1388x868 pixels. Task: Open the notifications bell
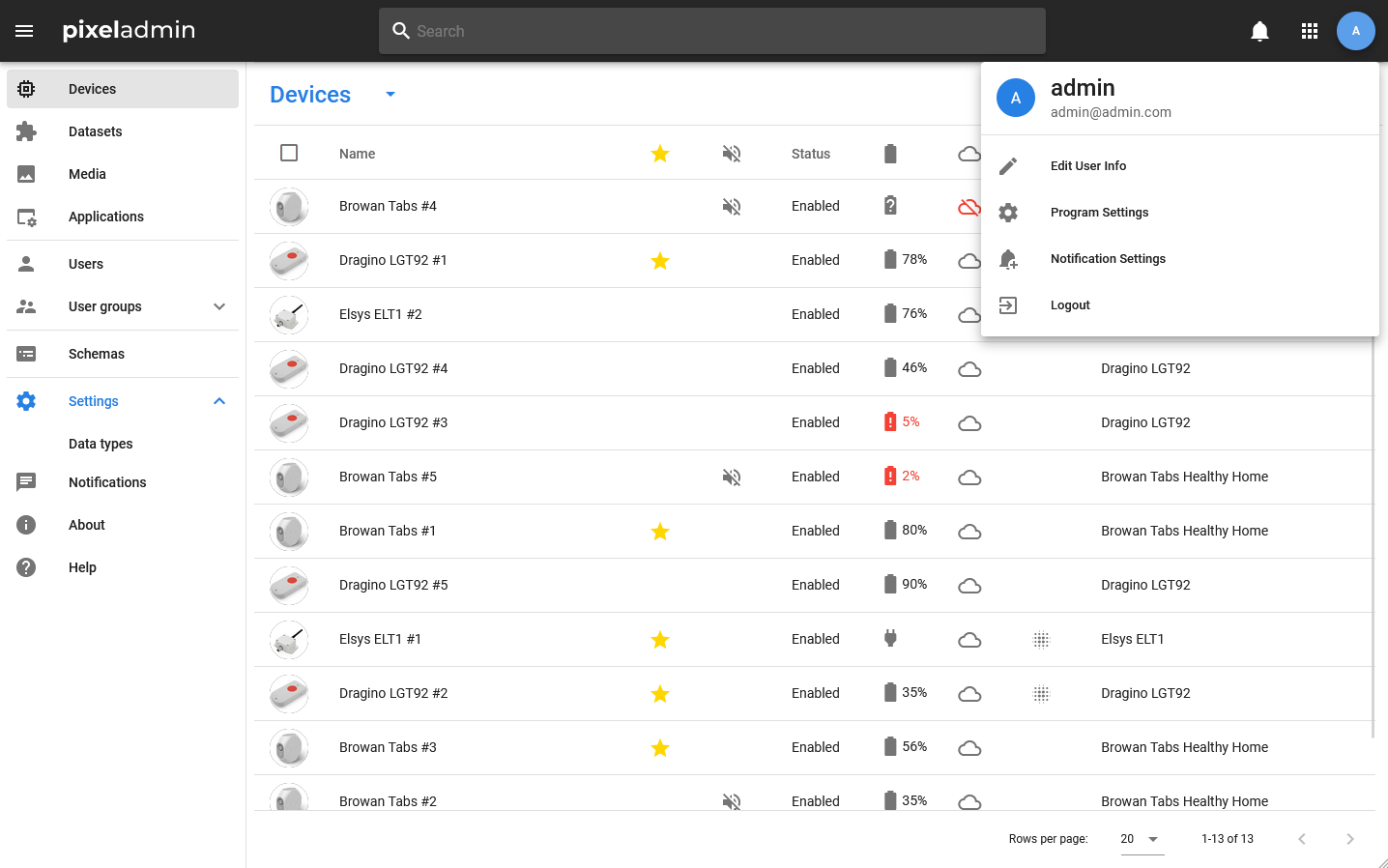point(1259,31)
